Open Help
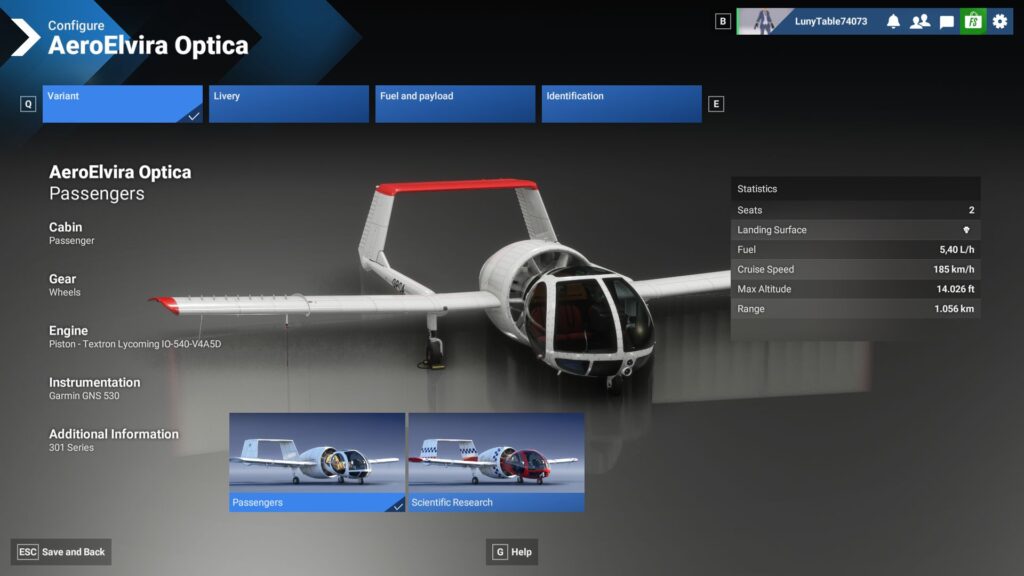 coord(512,552)
